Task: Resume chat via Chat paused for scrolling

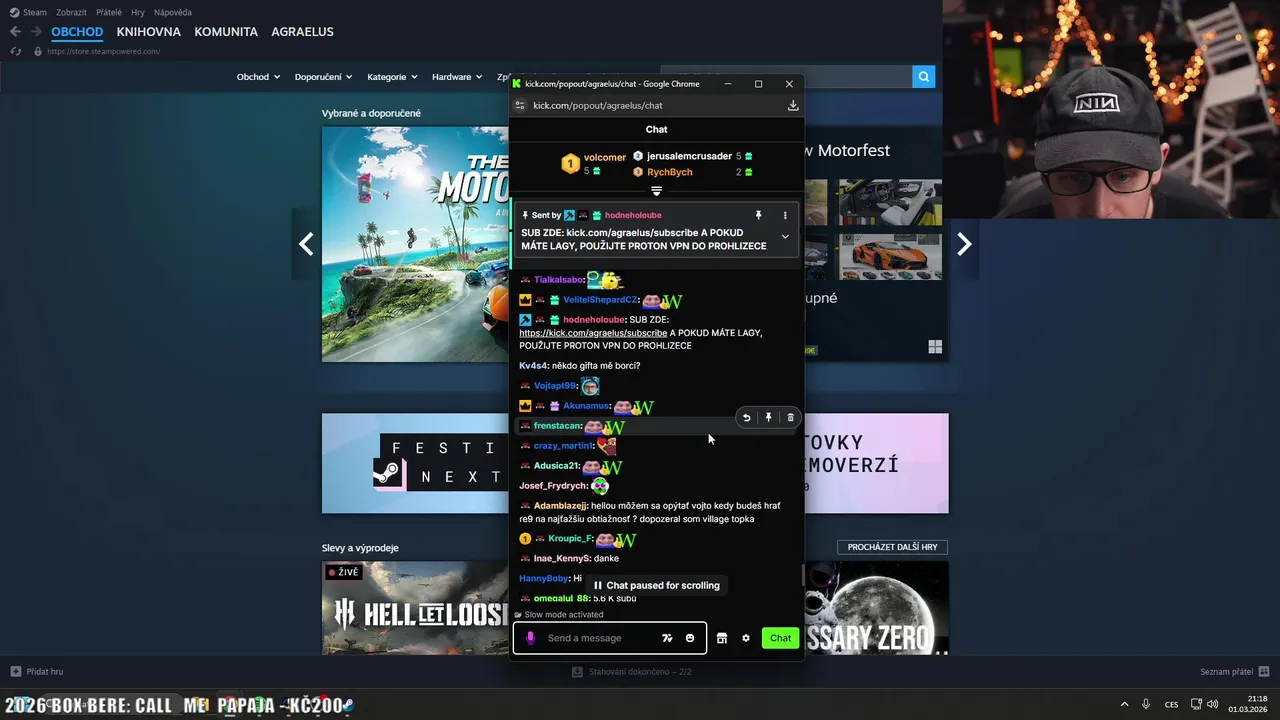Action: (x=656, y=585)
